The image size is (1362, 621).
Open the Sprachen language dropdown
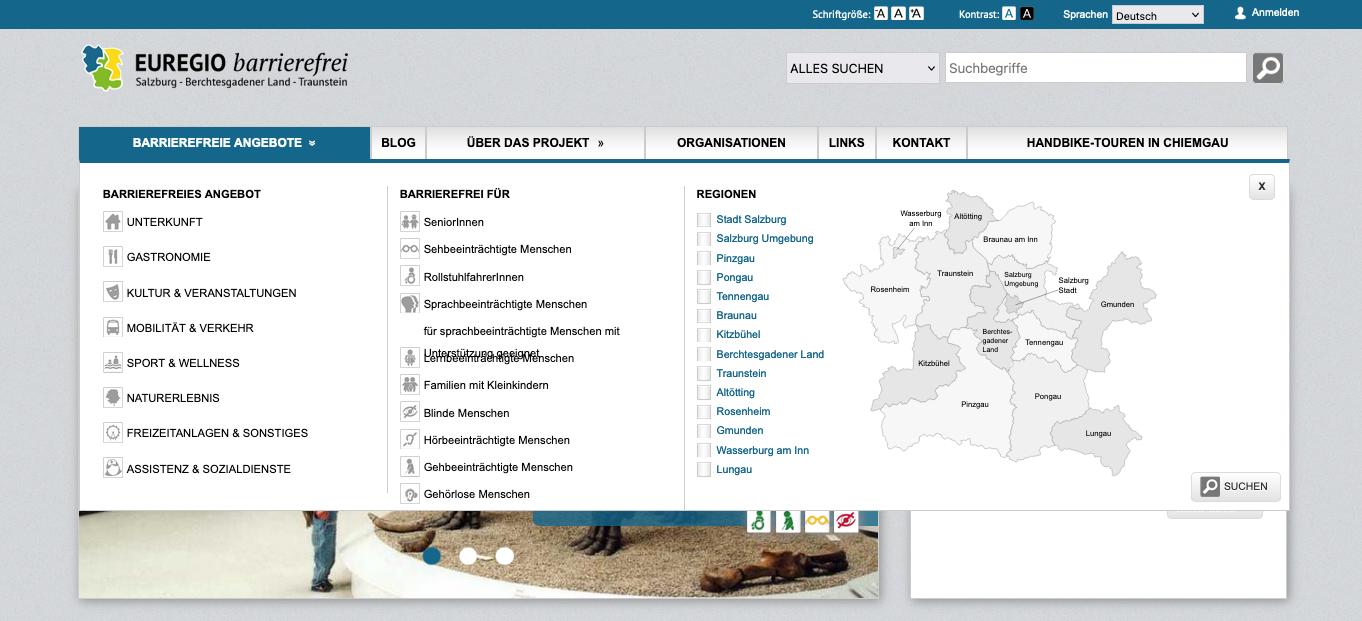point(1157,15)
